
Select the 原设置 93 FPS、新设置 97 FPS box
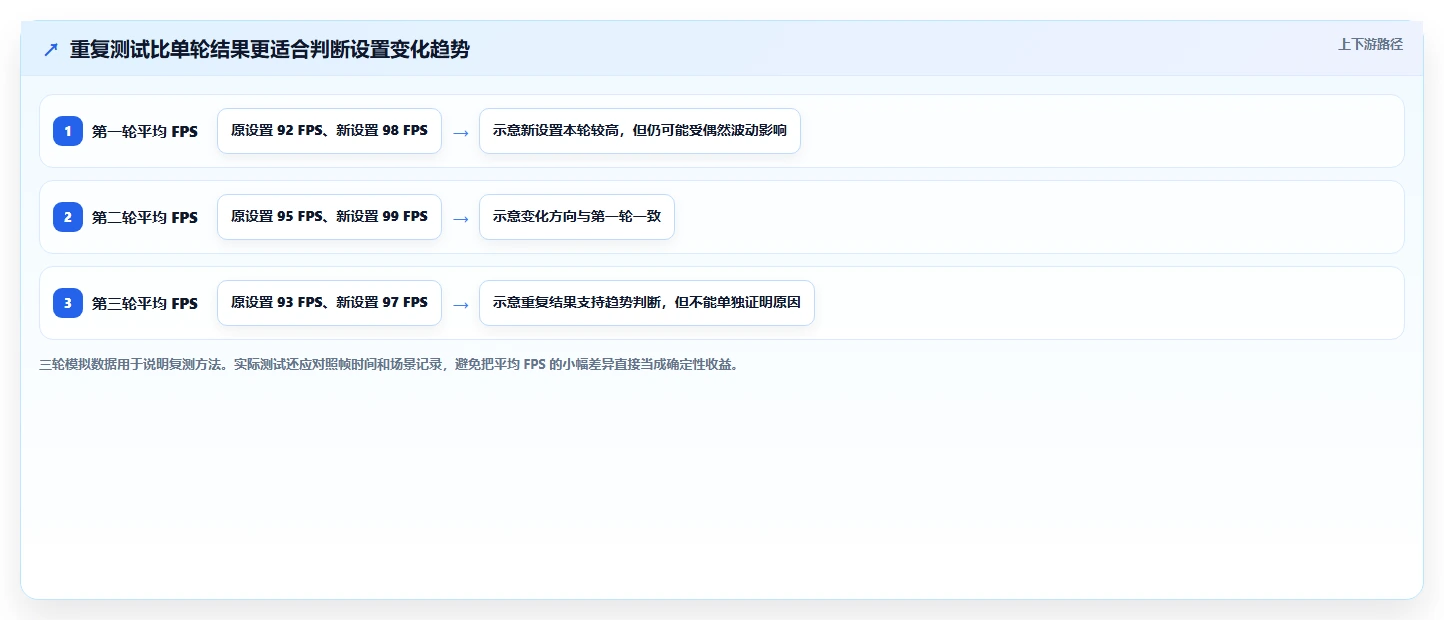(329, 303)
